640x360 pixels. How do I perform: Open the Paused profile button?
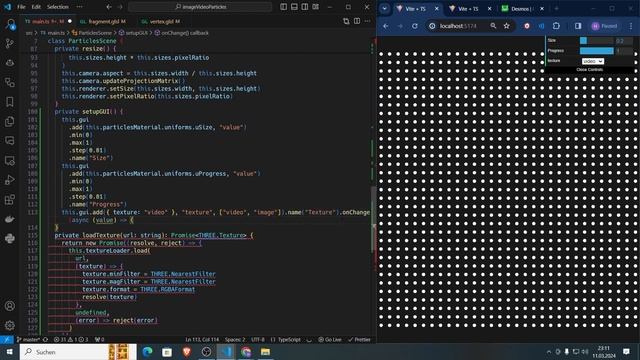point(604,26)
